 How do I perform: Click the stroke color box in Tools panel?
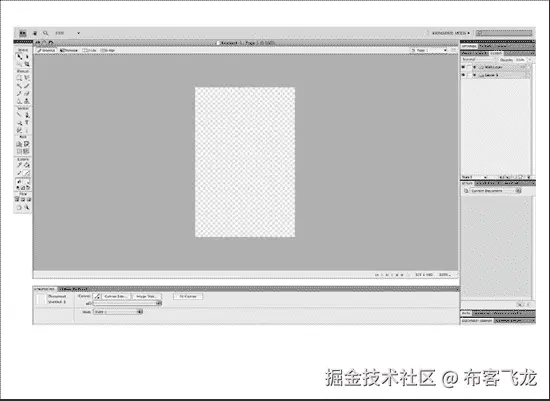(x=27, y=172)
